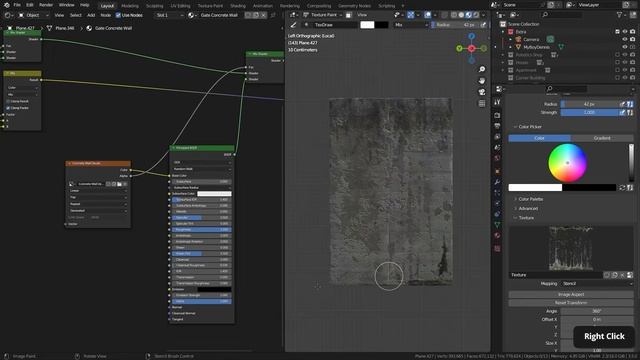640x360 pixels.
Task: Adjust the Strength slider in panel
Action: 589,112
